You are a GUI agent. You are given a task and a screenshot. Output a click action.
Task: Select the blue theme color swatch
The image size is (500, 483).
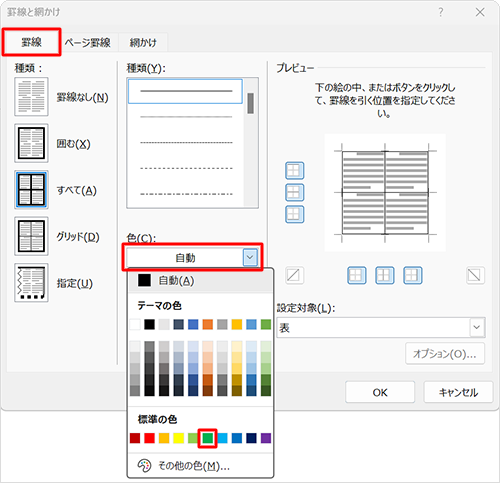tap(193, 324)
